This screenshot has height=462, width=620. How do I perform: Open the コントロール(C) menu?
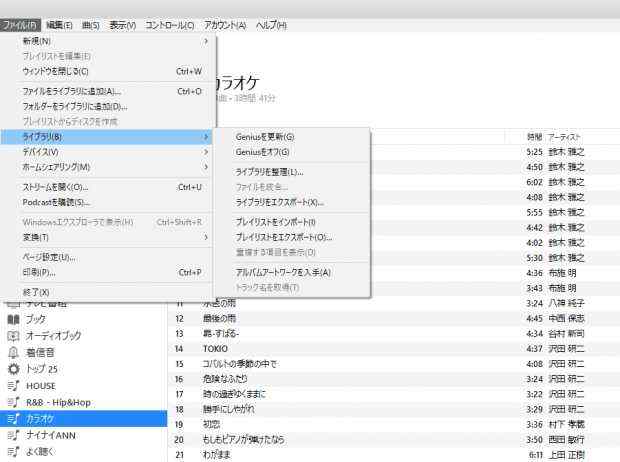[x=170, y=25]
